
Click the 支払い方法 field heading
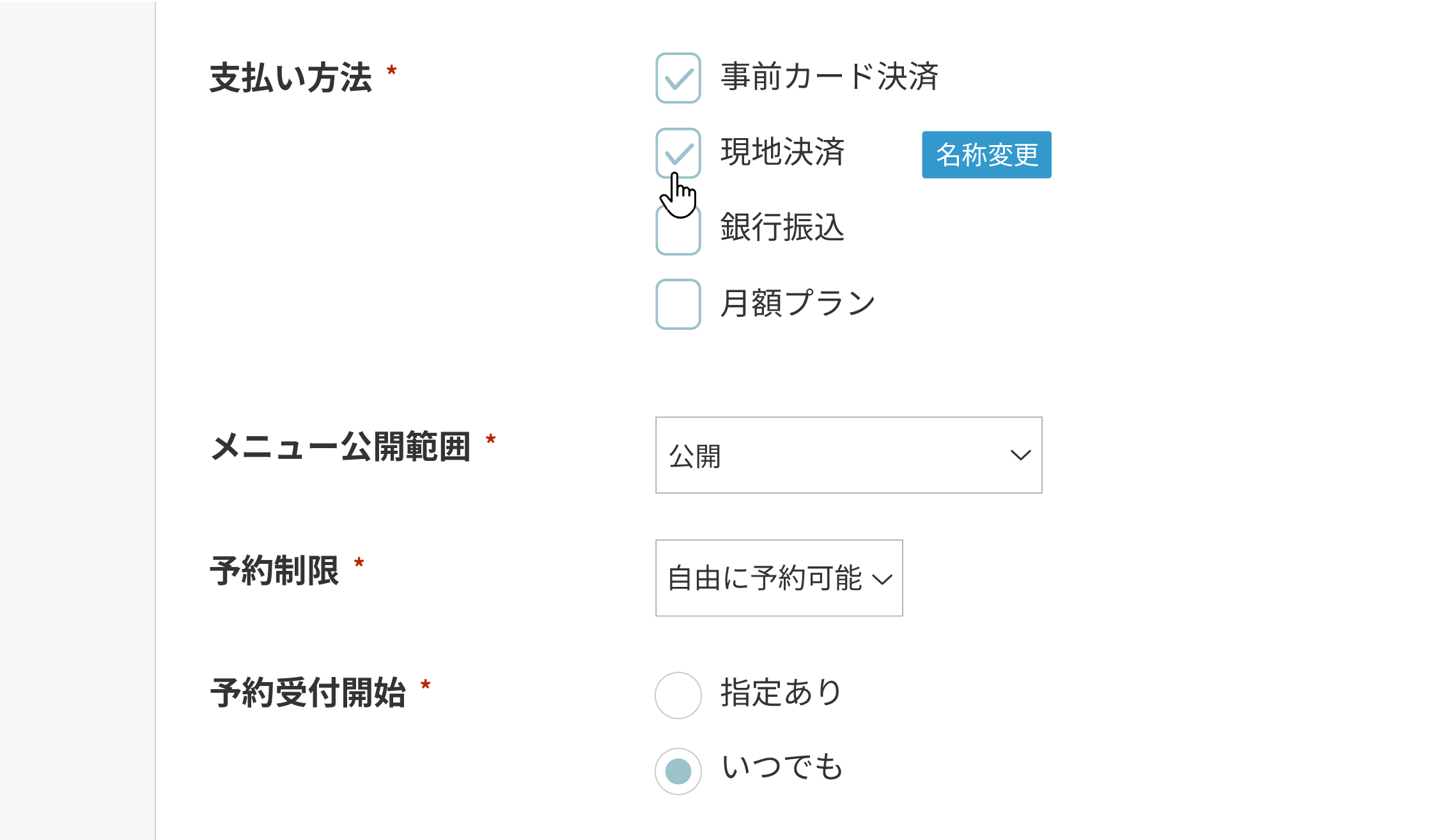click(x=291, y=78)
